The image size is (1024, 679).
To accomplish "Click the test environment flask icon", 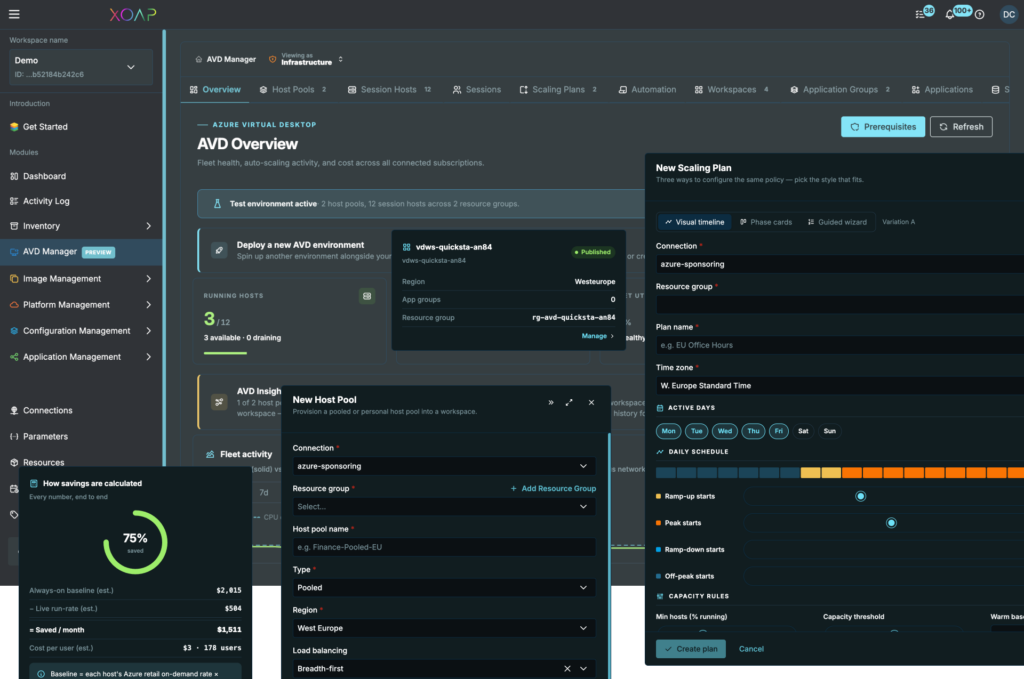I will point(217,204).
